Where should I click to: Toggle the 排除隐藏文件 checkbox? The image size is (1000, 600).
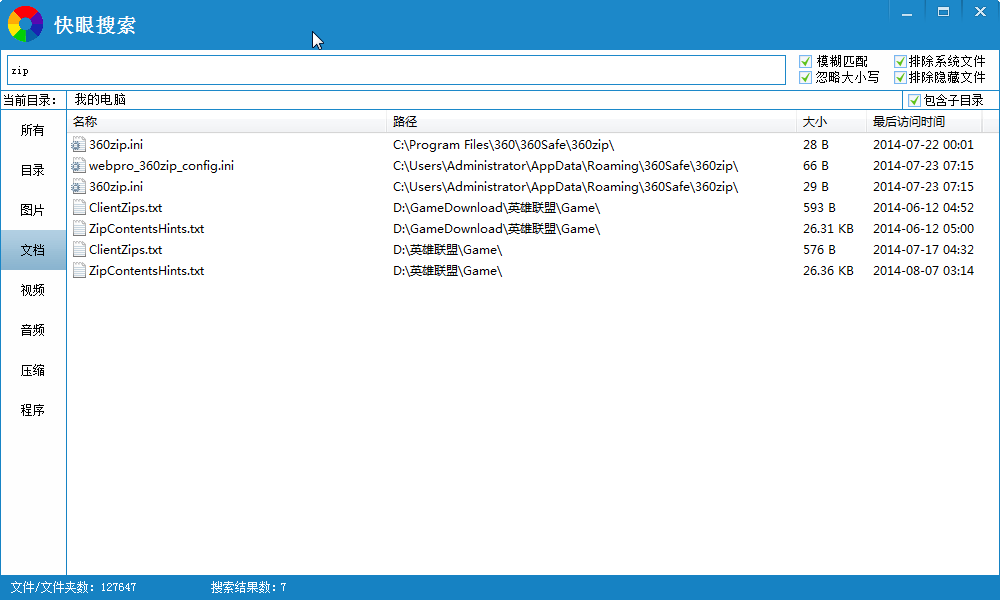click(900, 77)
